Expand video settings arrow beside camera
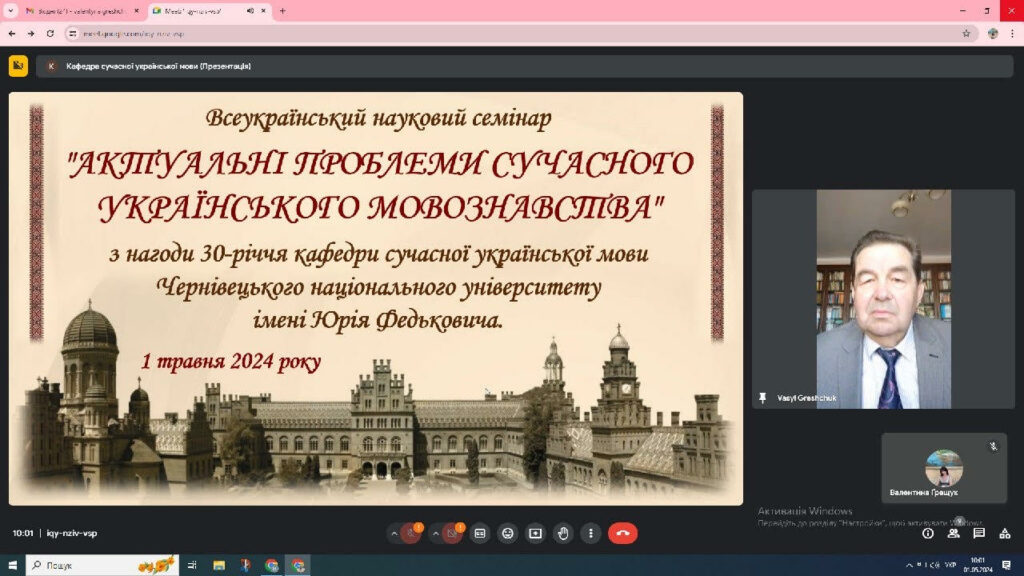The height and width of the screenshot is (576, 1024). tap(435, 533)
